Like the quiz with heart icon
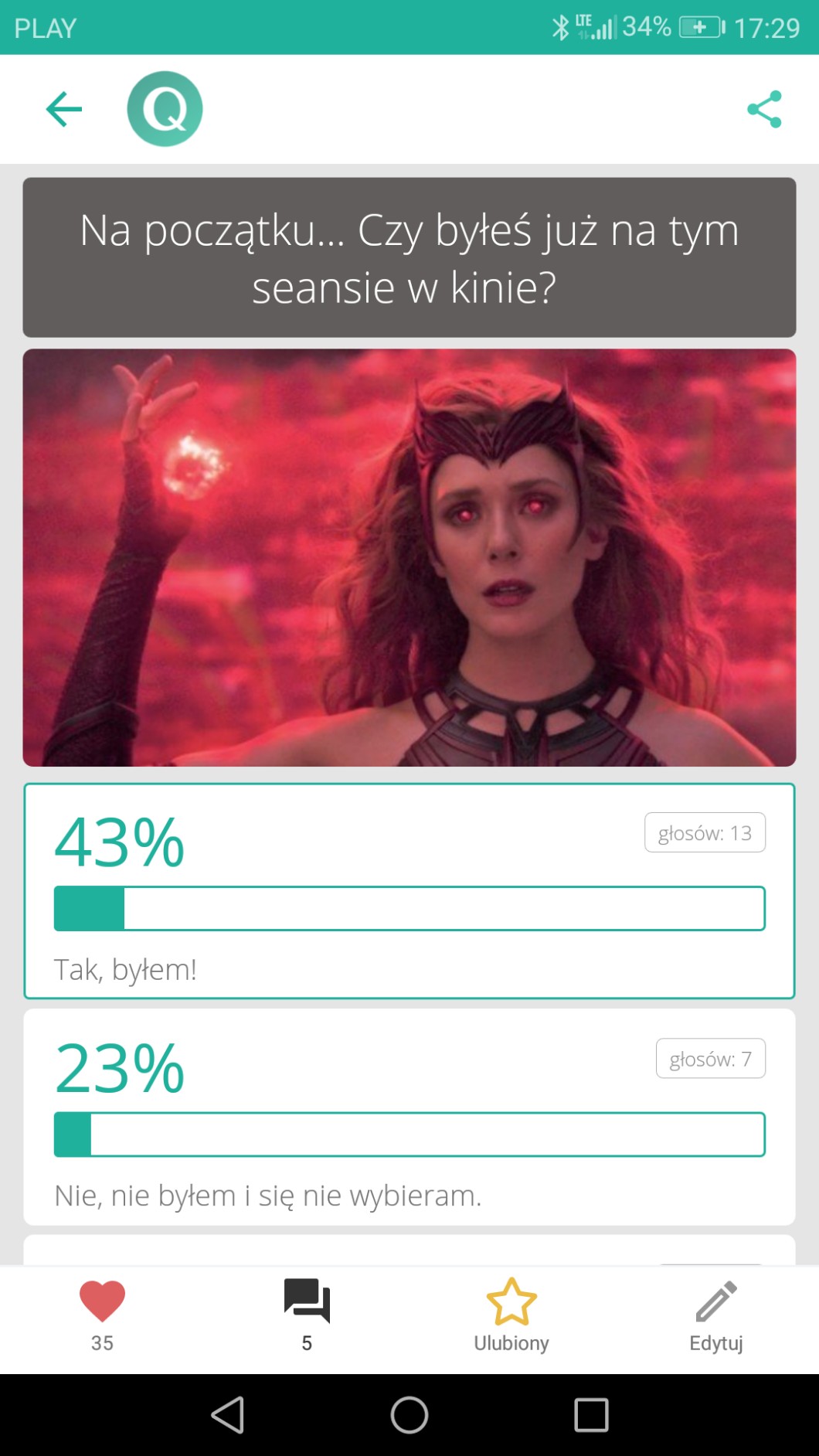The height and width of the screenshot is (1456, 819). tap(102, 1301)
